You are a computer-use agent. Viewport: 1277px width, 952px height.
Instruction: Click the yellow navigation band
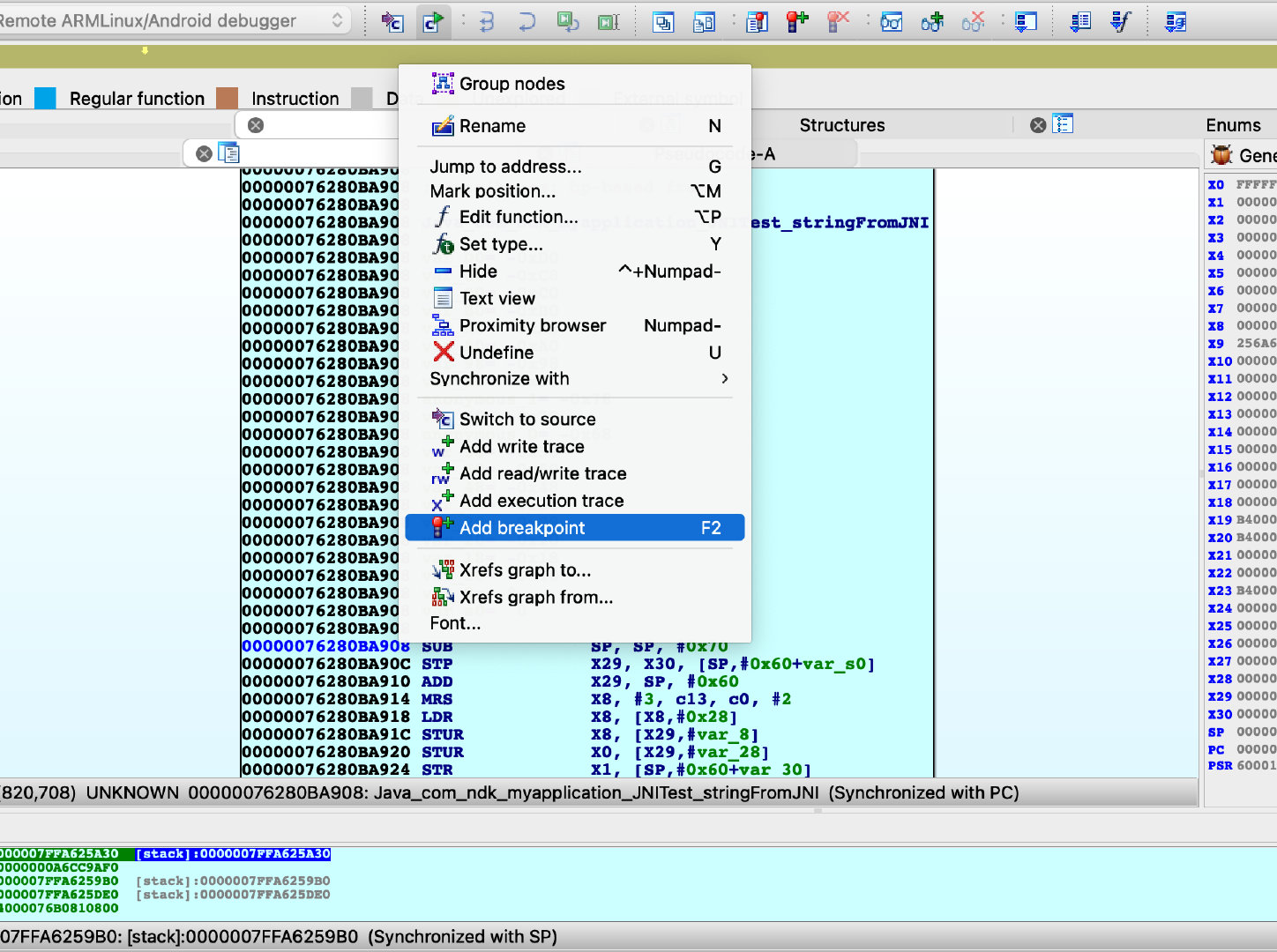pos(638,56)
